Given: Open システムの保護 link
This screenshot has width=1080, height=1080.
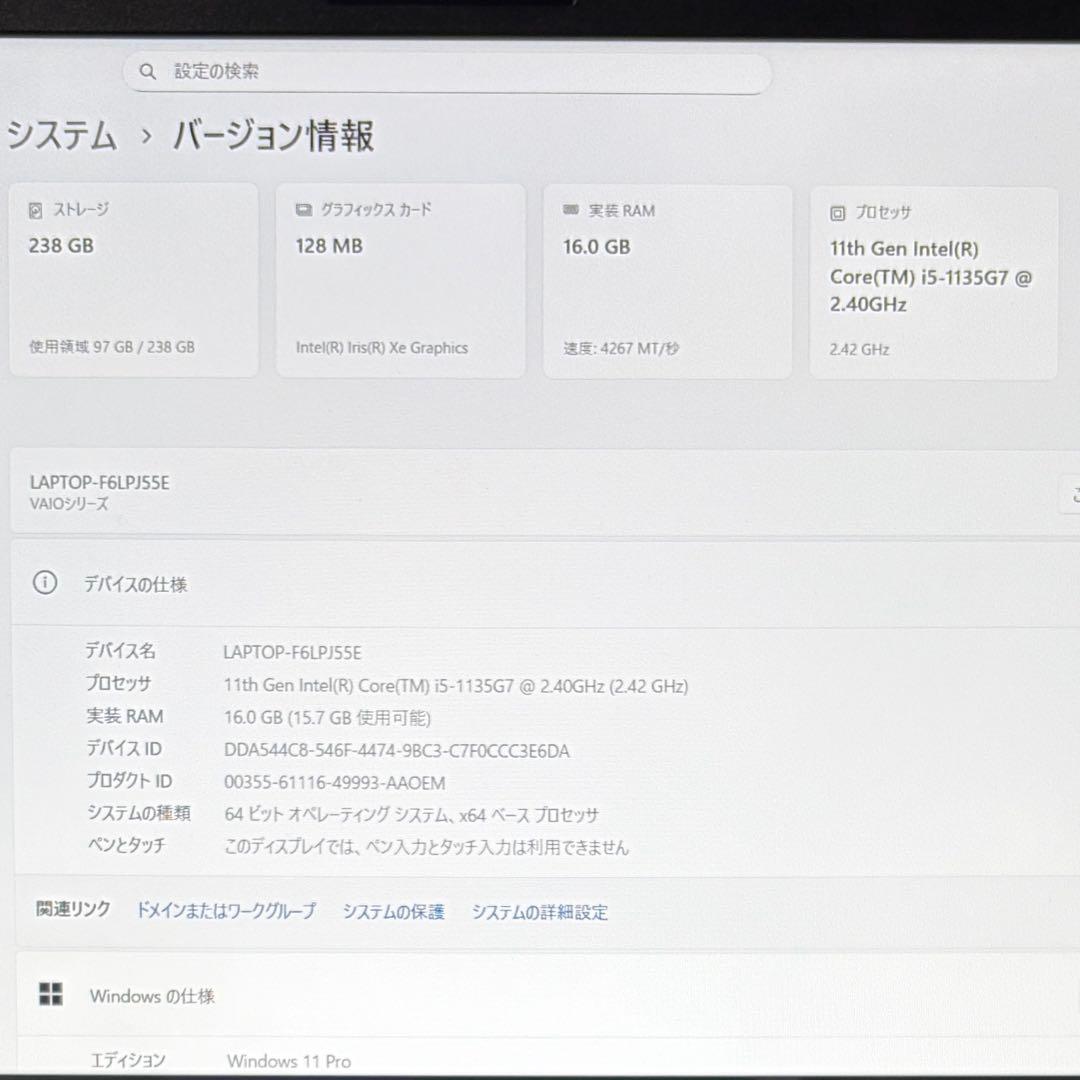Looking at the screenshot, I should [393, 912].
